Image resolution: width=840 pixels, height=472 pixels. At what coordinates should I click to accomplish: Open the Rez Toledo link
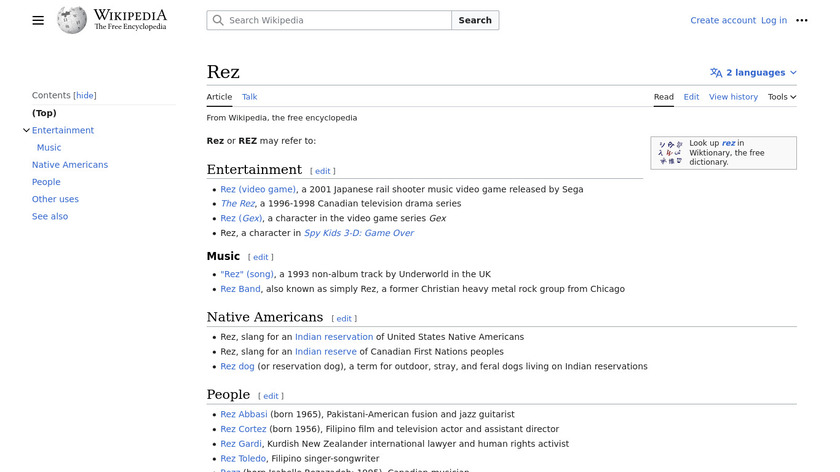(243, 459)
